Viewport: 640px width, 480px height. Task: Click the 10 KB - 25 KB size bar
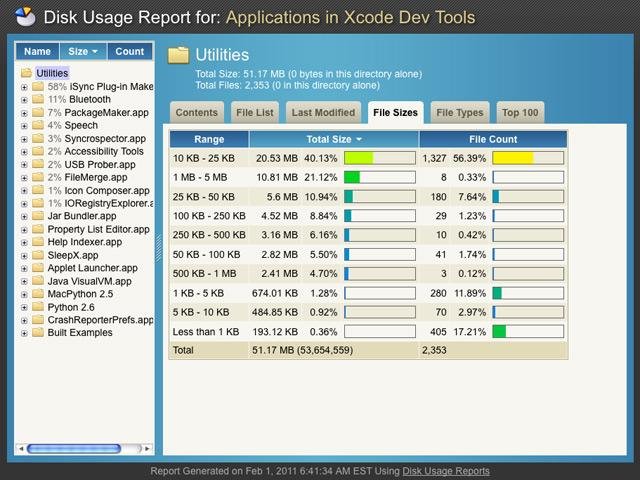[x=380, y=158]
